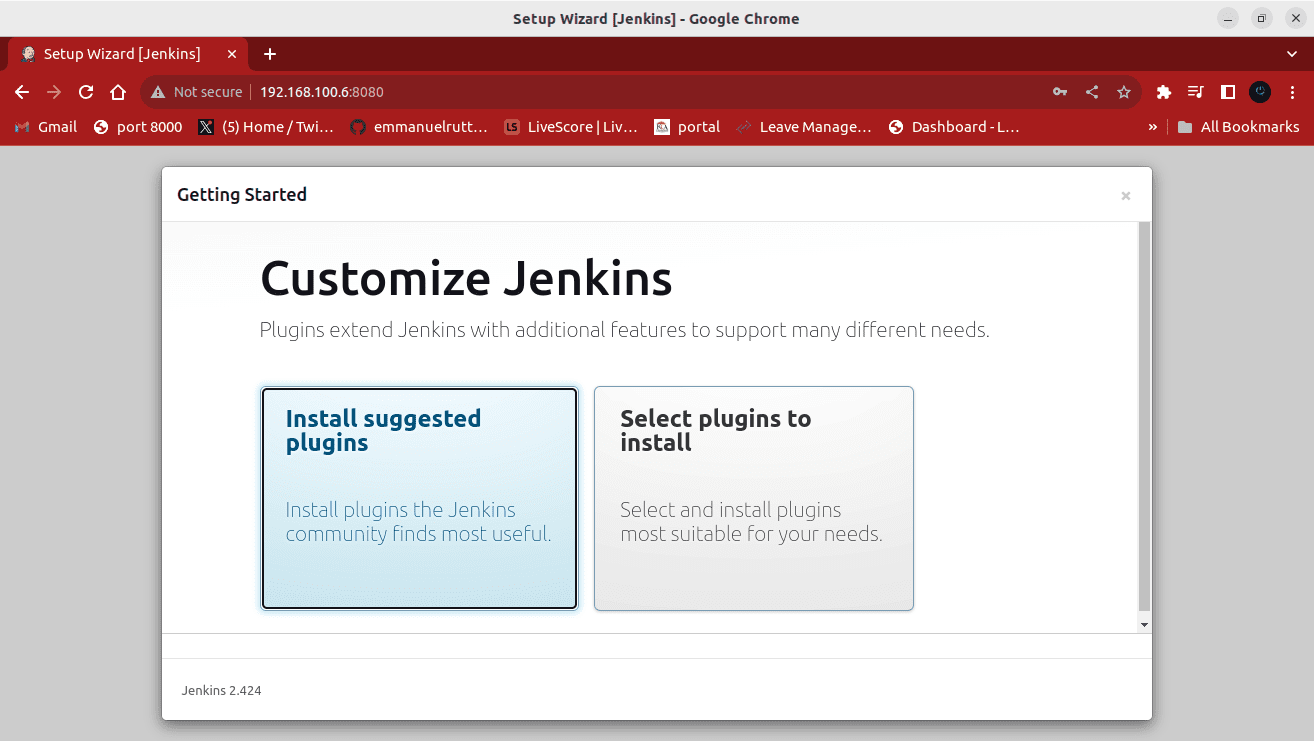1314x741 pixels.
Task: Expand hidden bookmarks with the chevron
Action: [1153, 127]
